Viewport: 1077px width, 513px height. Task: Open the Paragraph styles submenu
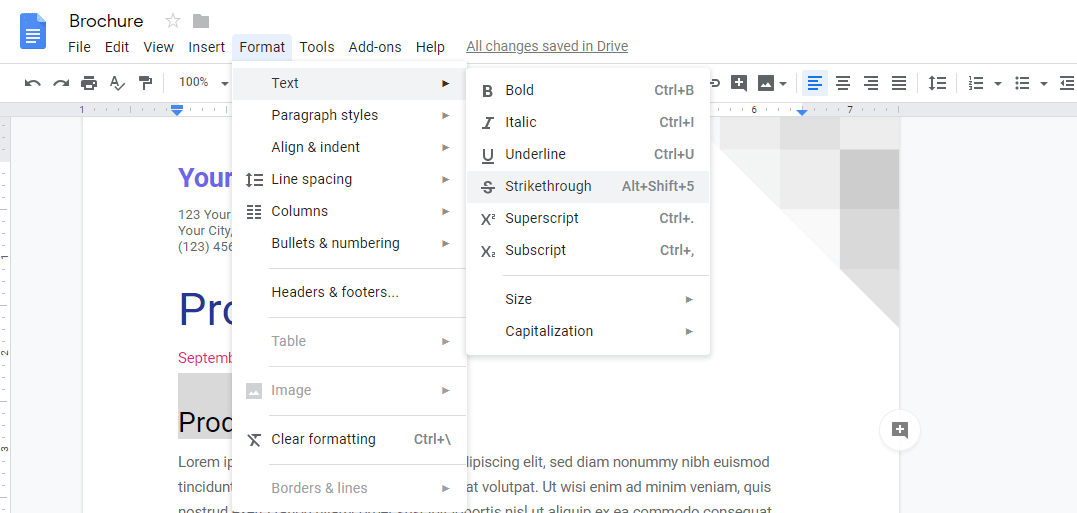coord(325,115)
